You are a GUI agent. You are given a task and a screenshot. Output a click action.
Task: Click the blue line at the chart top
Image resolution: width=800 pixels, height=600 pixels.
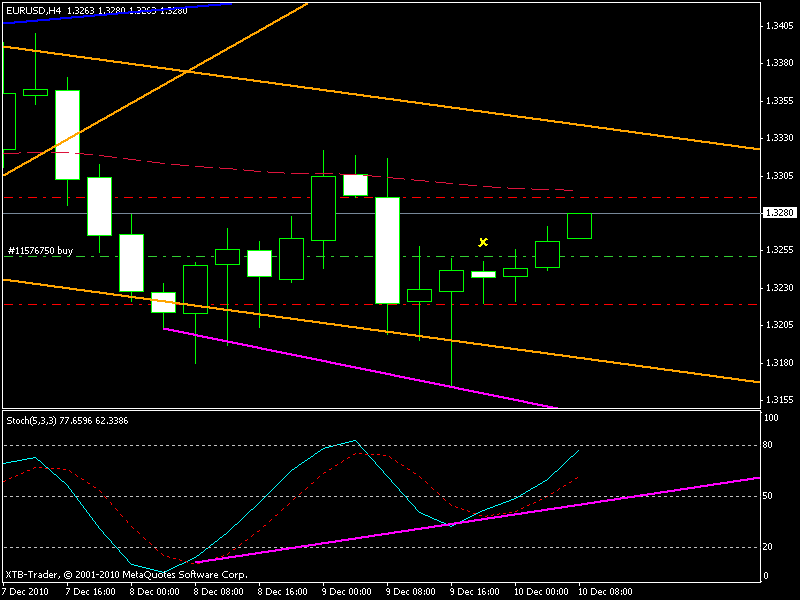117,13
